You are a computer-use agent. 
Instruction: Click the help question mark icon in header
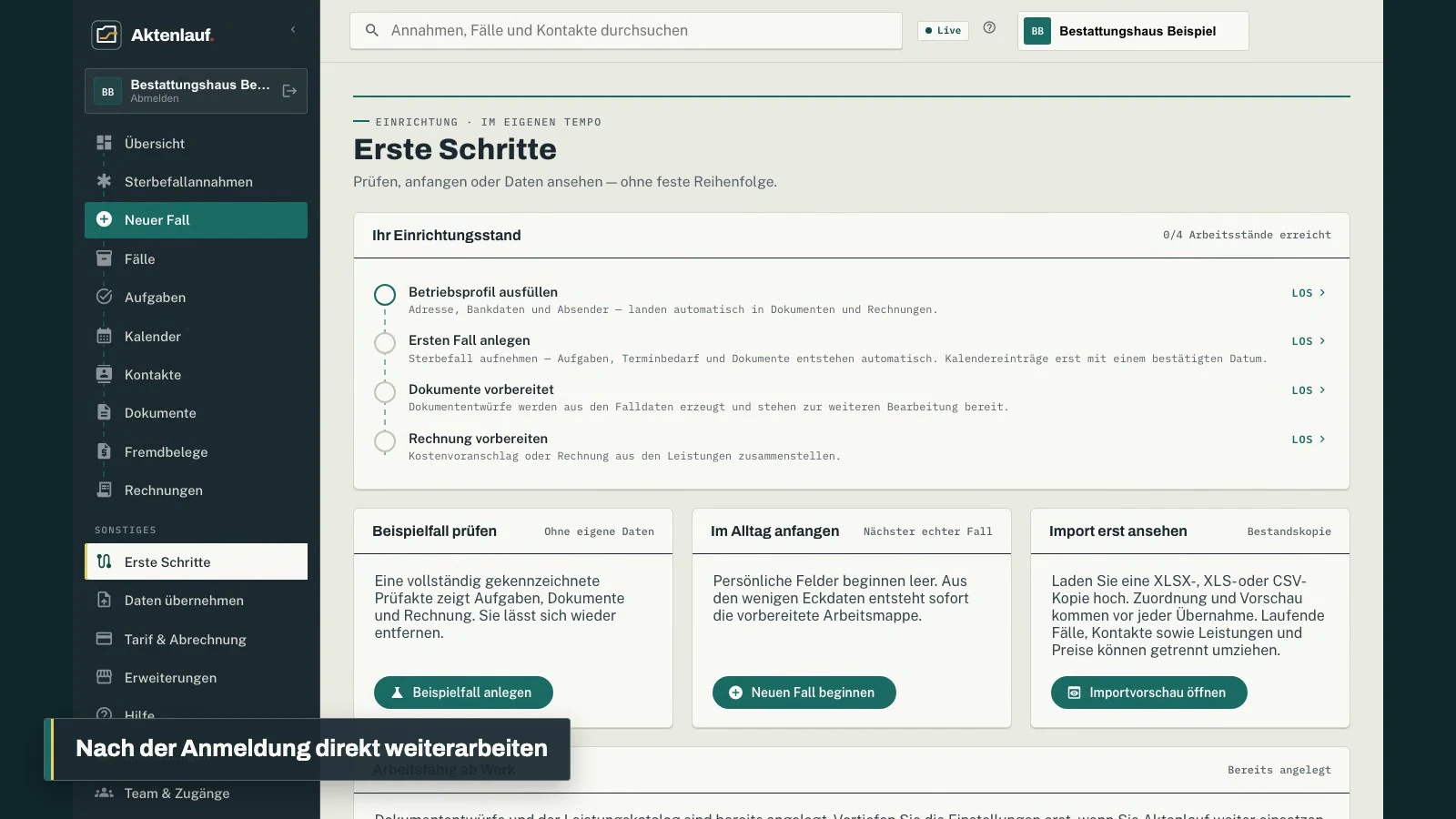pos(989,28)
